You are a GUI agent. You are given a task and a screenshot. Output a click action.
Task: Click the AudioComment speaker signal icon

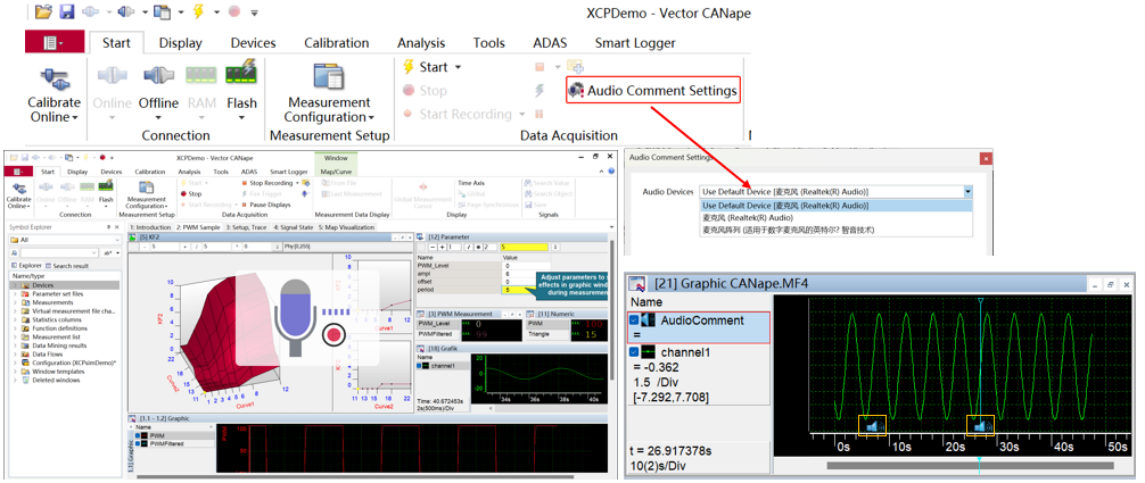[x=648, y=320]
